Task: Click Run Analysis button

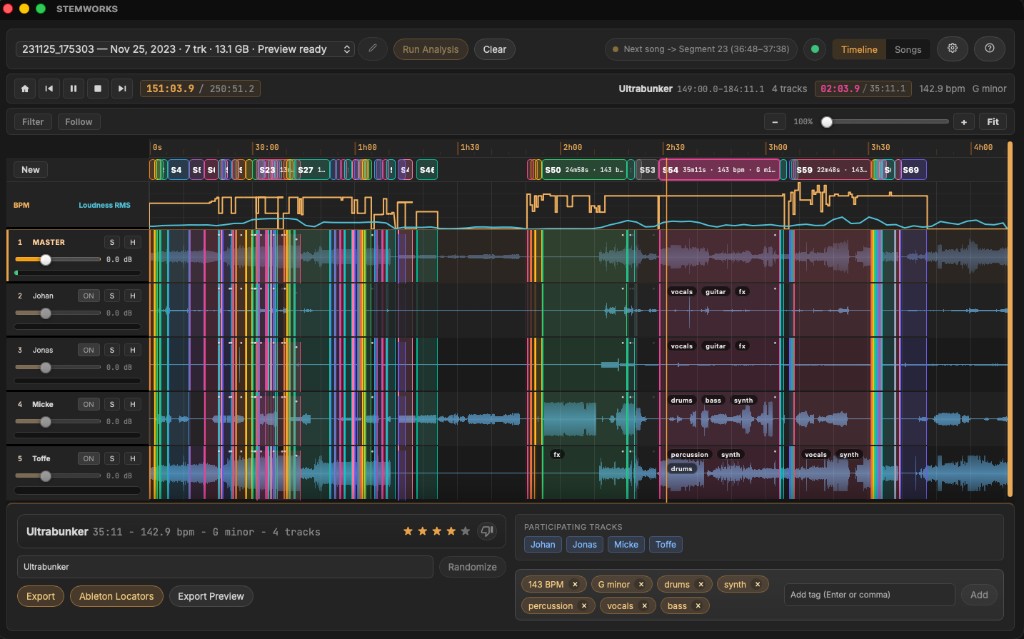Action: [x=430, y=49]
